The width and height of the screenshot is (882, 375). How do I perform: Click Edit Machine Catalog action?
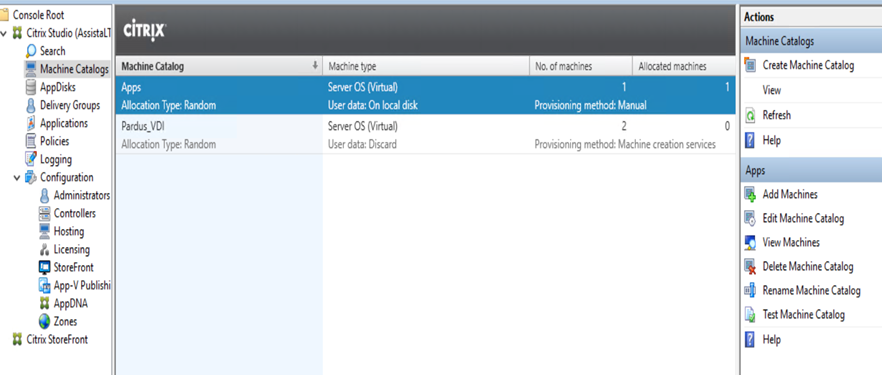click(803, 219)
